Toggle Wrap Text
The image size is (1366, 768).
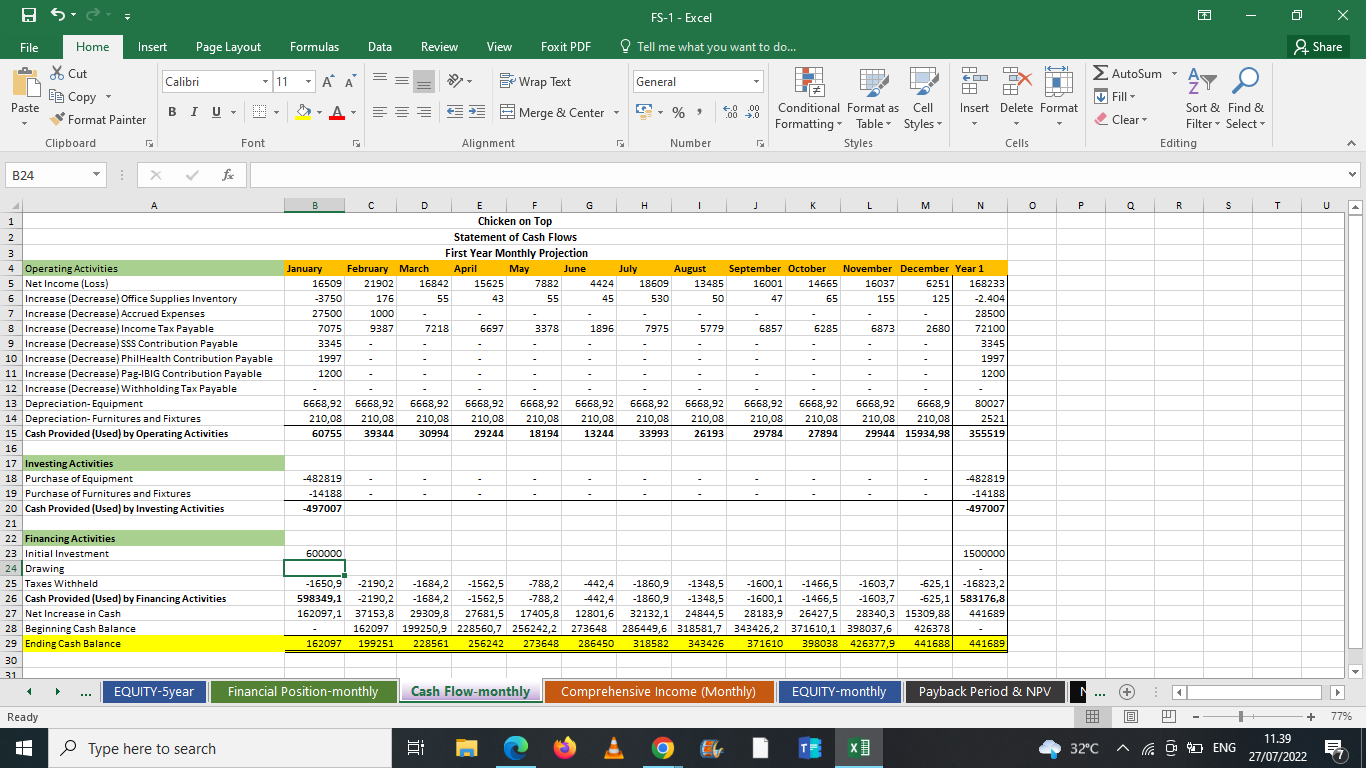pyautogui.click(x=535, y=82)
